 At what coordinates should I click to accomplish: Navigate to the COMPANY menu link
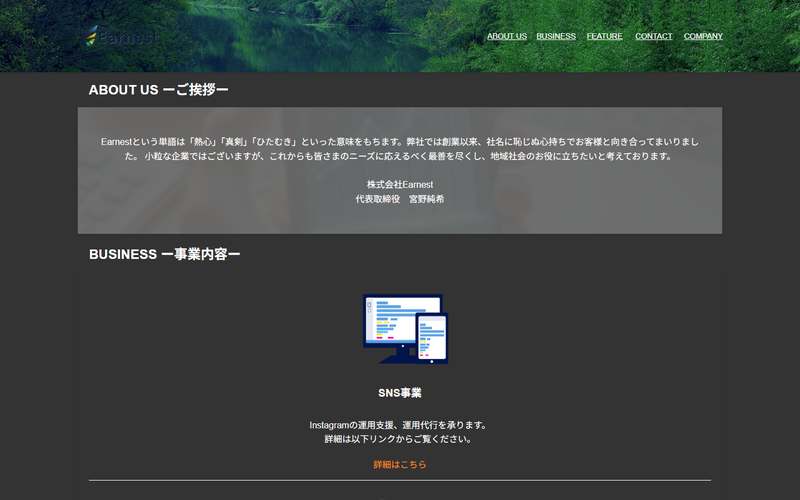(x=703, y=36)
